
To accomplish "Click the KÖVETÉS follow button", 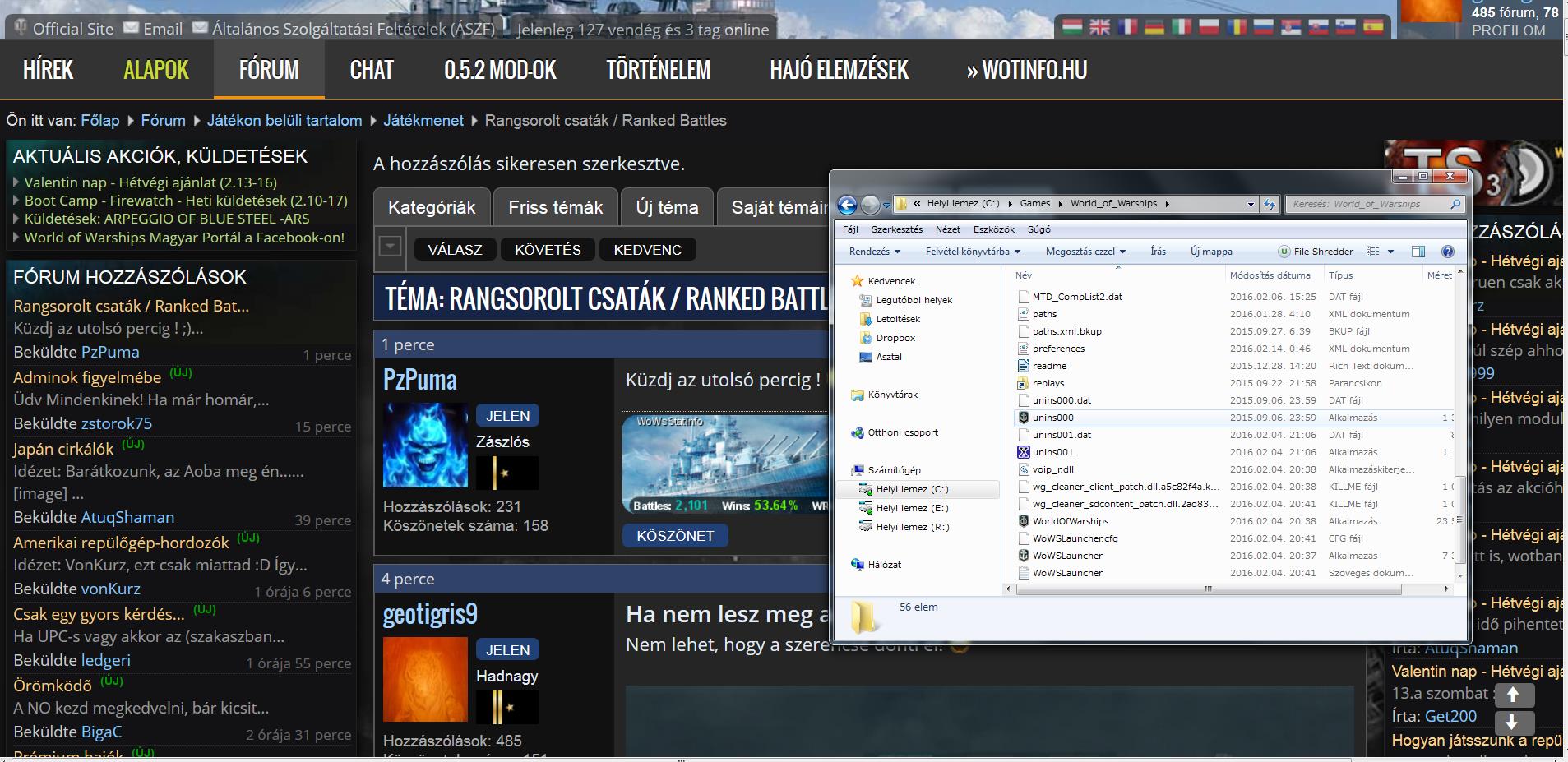I will click(x=548, y=249).
